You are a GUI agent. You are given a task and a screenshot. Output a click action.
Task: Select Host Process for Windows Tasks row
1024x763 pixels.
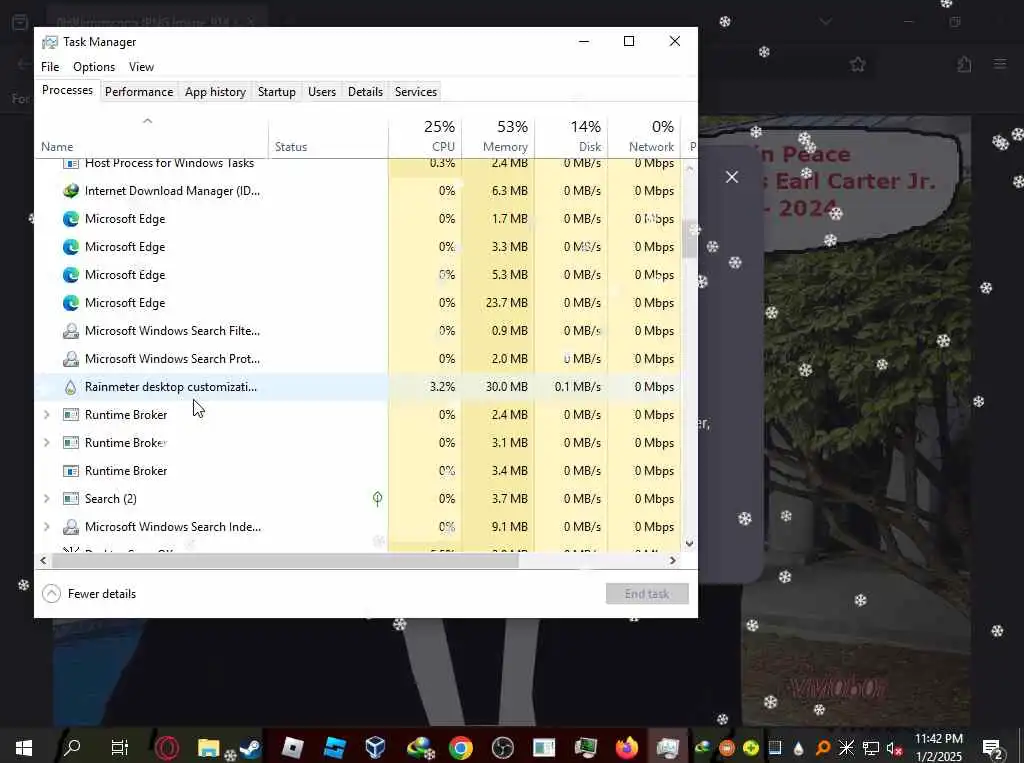(358, 167)
